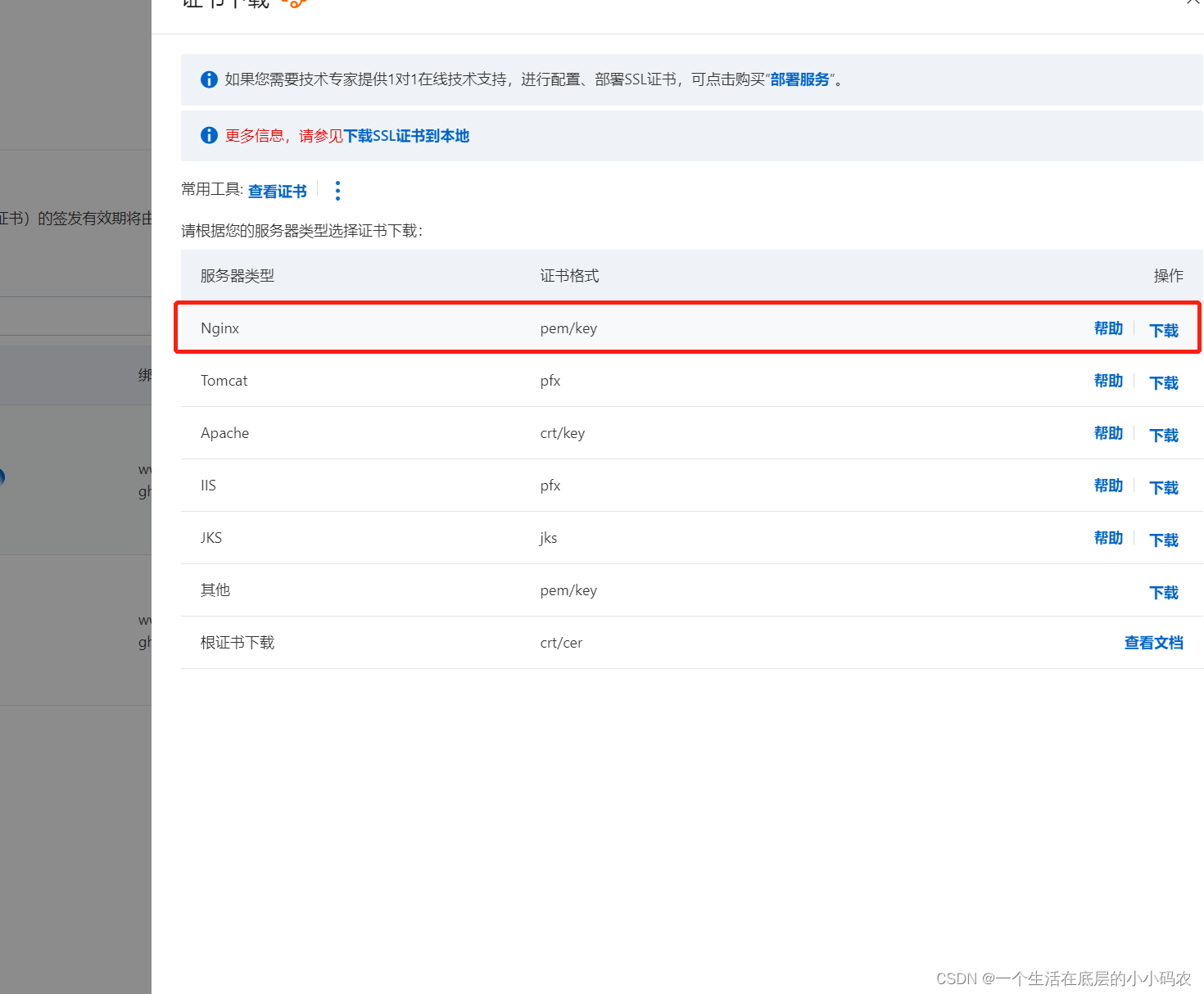The image size is (1204, 994).
Task: Download the IIS pfx certificate
Action: click(x=1164, y=487)
